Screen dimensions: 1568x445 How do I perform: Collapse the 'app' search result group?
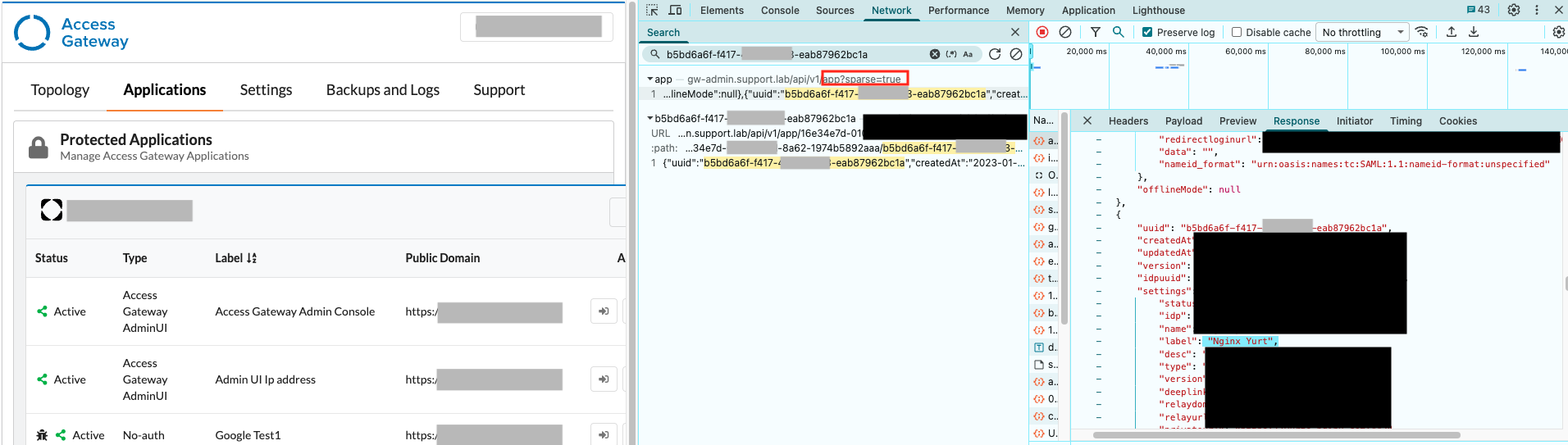pos(650,79)
